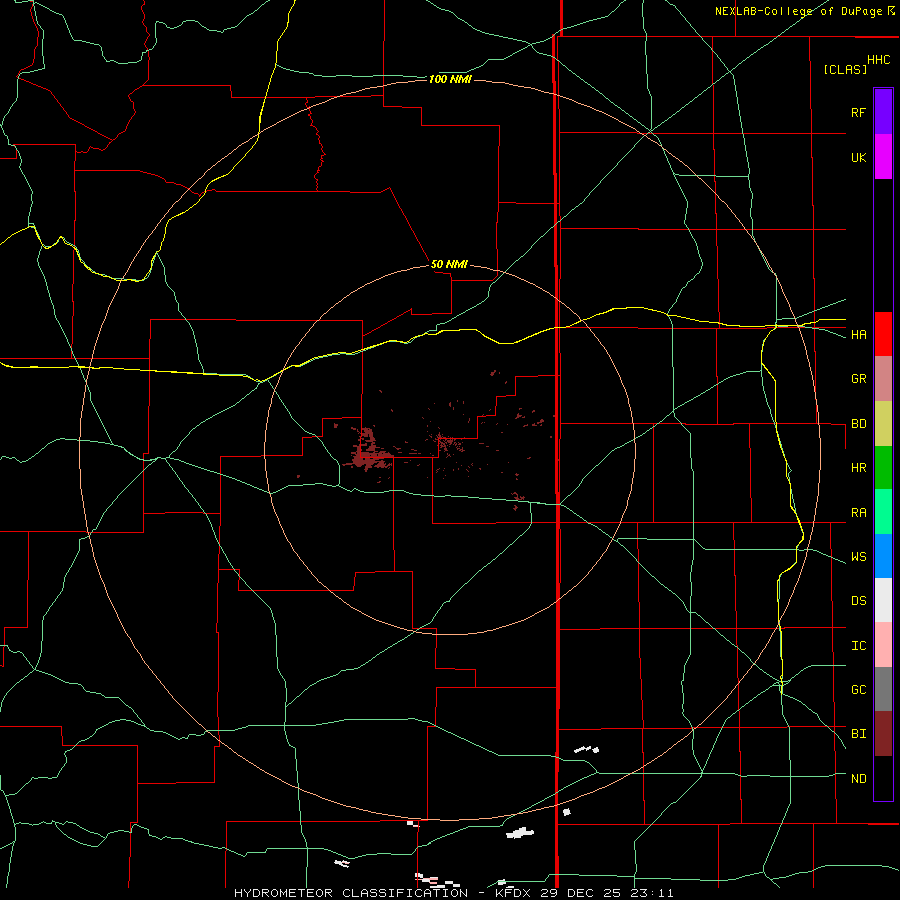The width and height of the screenshot is (900, 900).
Task: Click the HHC product label
Action: 878,60
